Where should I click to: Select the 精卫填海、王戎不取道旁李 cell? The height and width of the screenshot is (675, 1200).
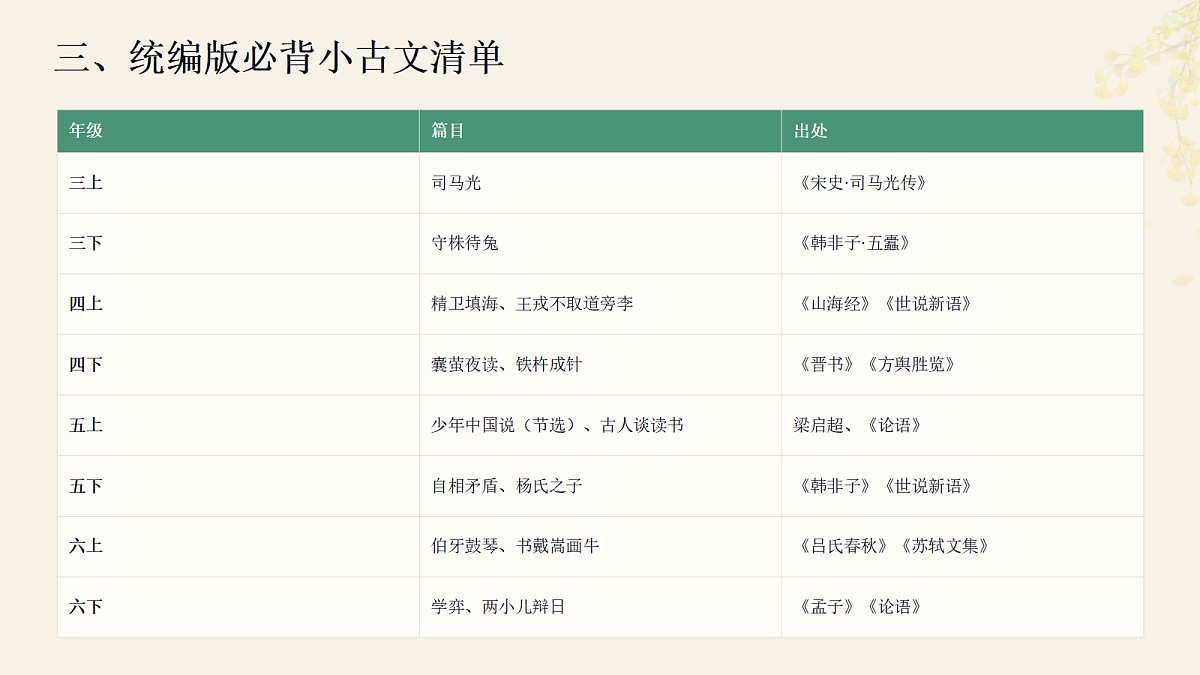coord(600,304)
